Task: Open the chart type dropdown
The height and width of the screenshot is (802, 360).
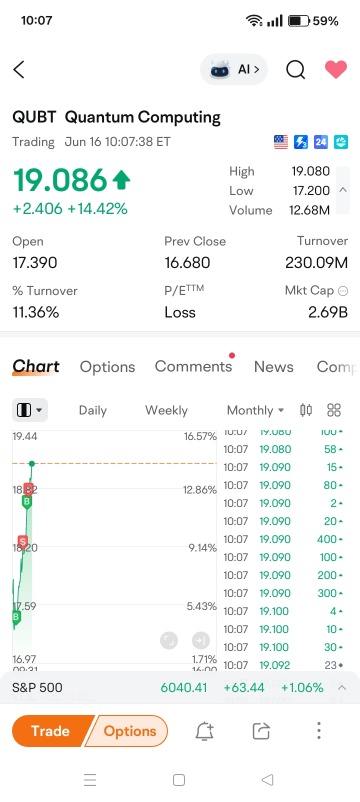Action: [x=30, y=410]
